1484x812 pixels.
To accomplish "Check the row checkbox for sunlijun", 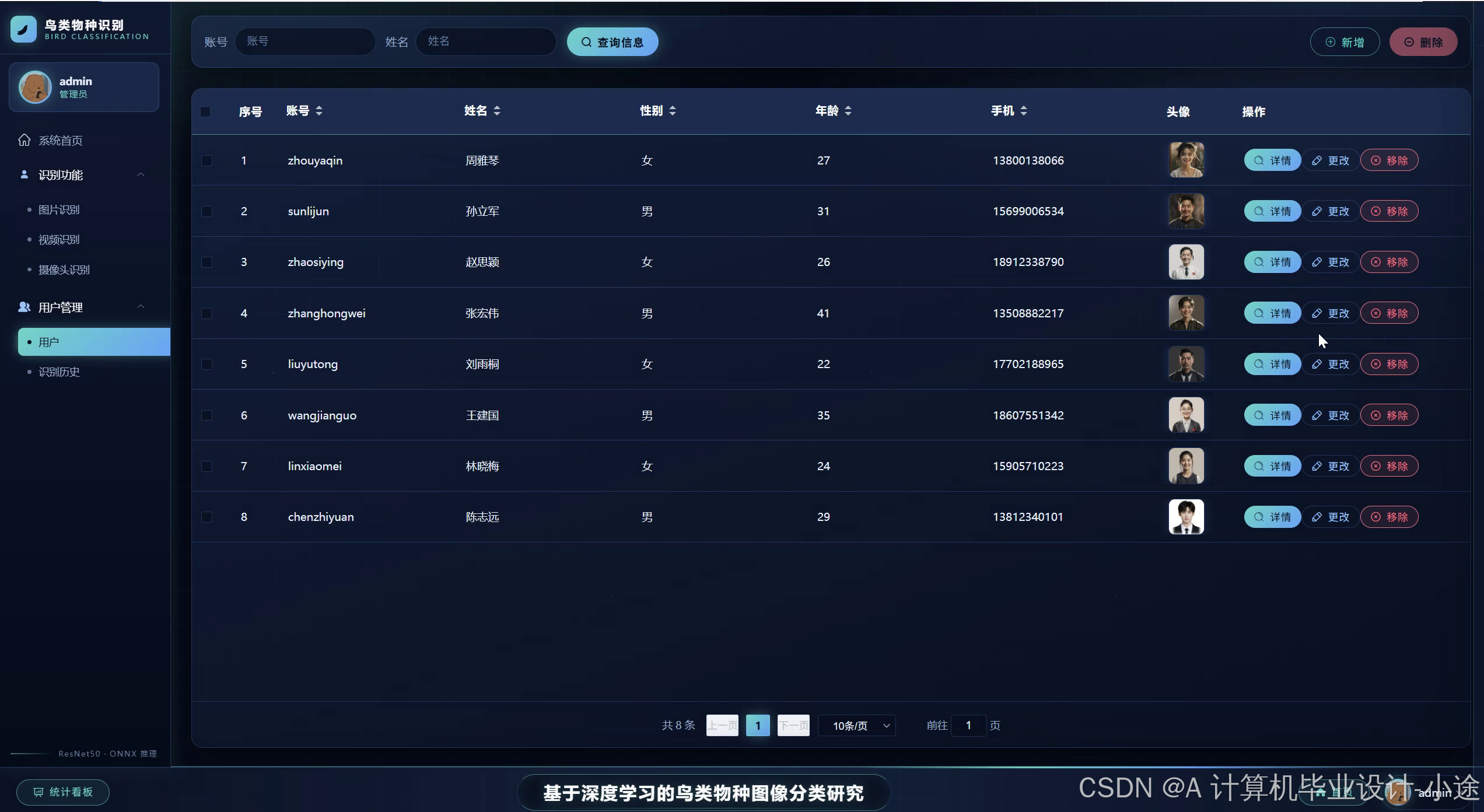I will tap(206, 211).
